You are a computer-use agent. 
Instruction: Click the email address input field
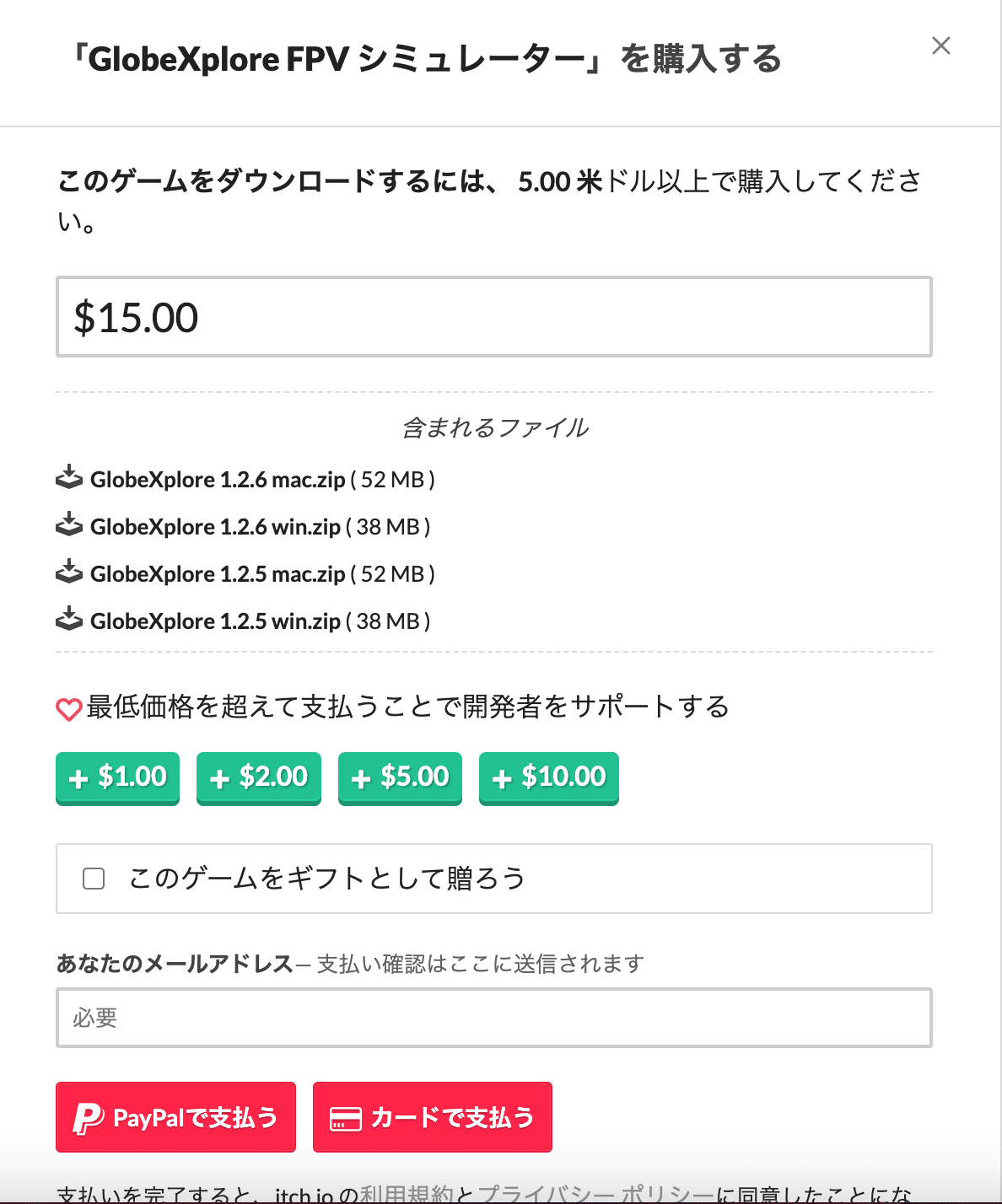[494, 1018]
